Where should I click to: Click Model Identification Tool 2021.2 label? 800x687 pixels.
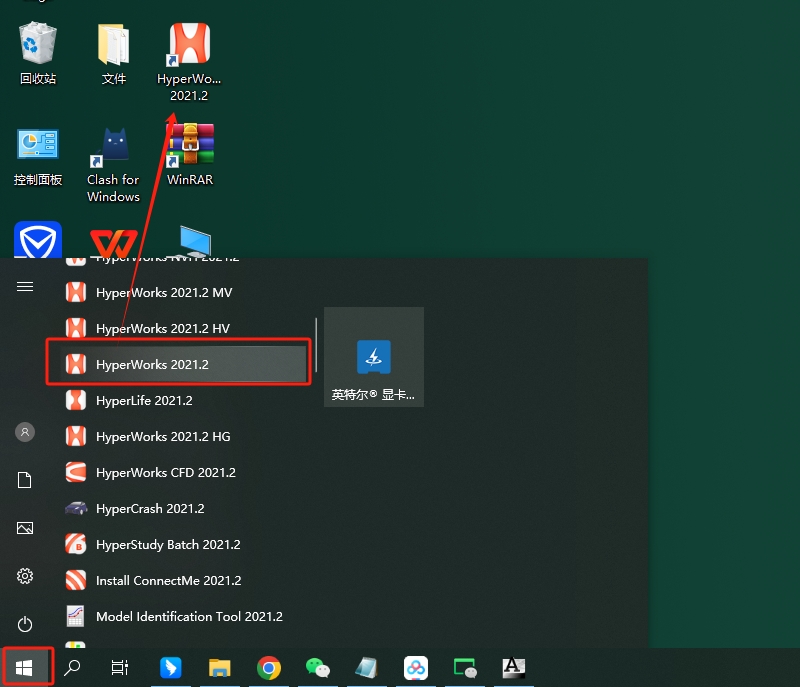coord(189,617)
